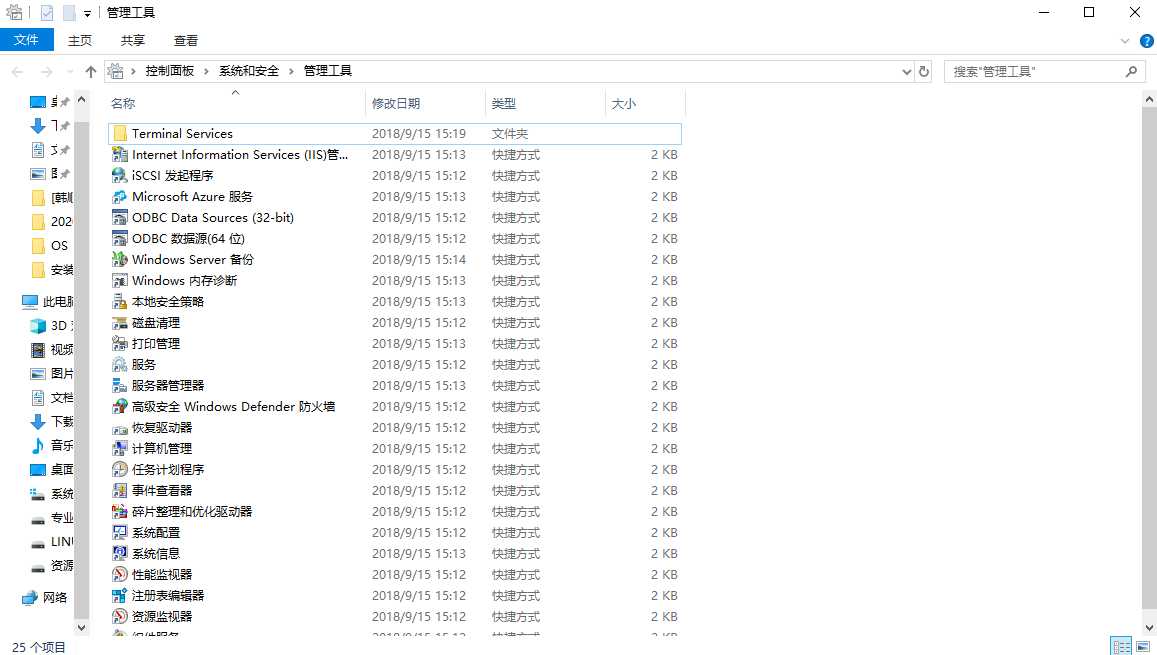Select the 碎片整理和优化驱动器 icon
1157x655 pixels.
tap(120, 511)
